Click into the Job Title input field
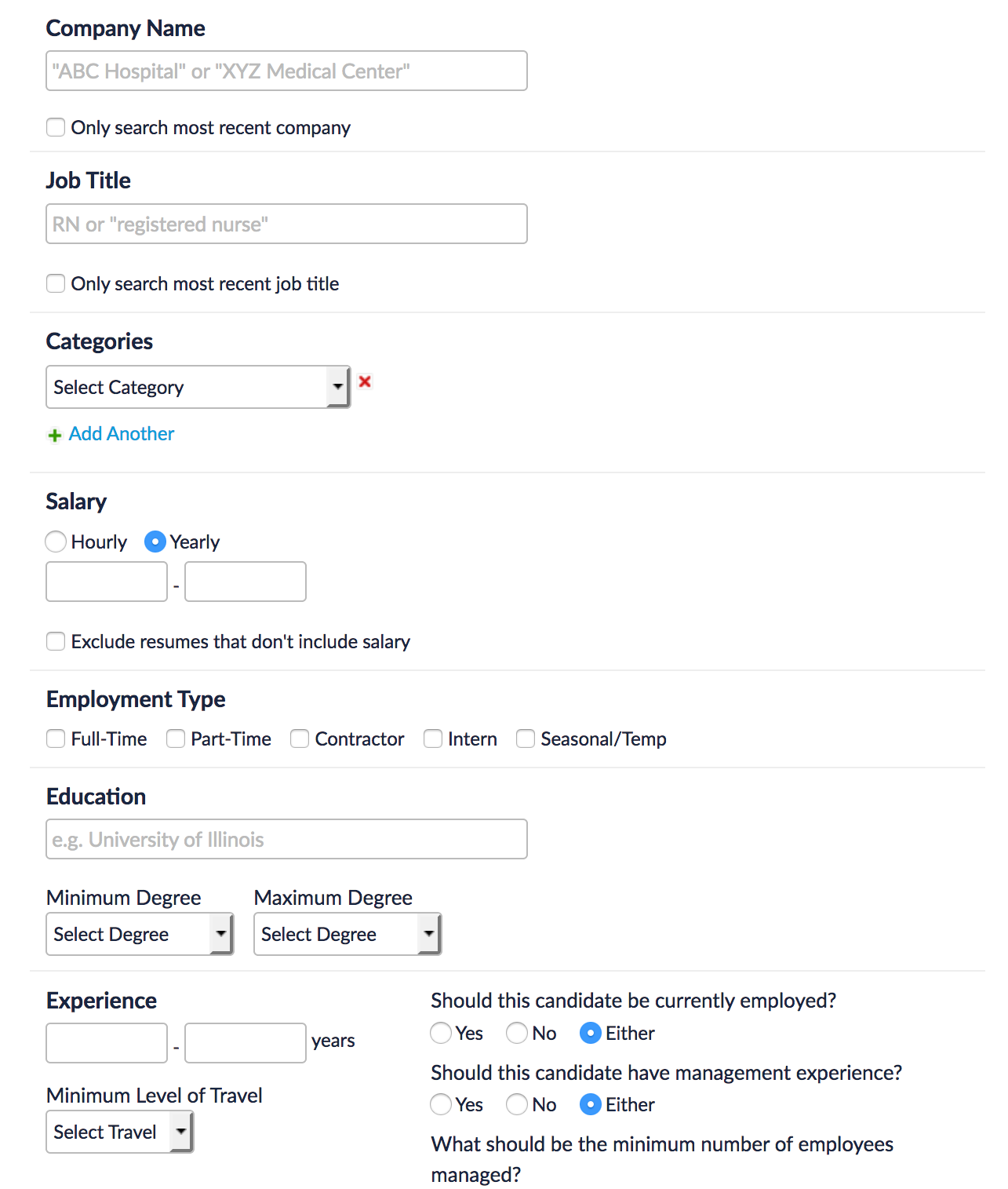The height and width of the screenshot is (1189, 1008). (x=286, y=224)
